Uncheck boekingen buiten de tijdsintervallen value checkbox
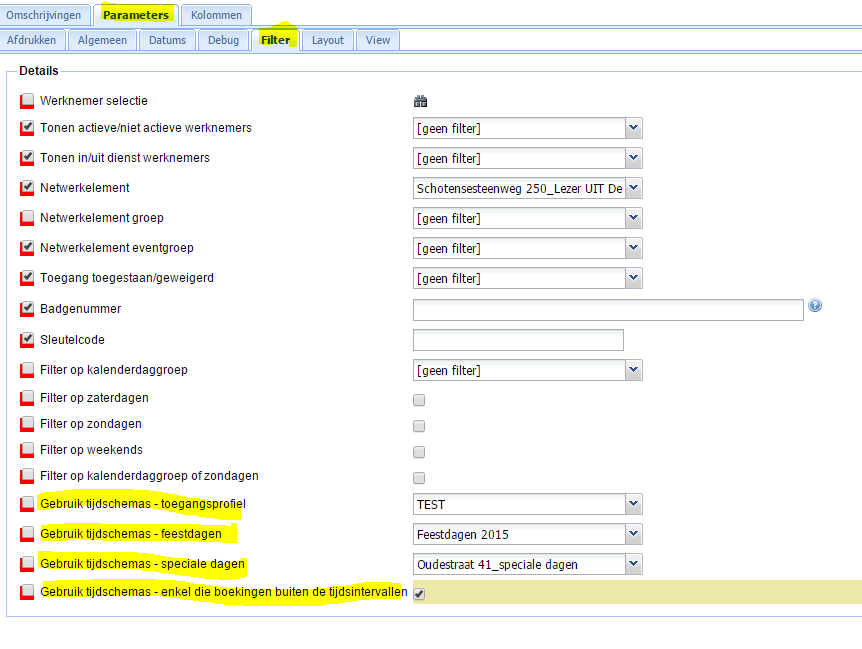Screen dimensions: 862x649 click(x=419, y=594)
